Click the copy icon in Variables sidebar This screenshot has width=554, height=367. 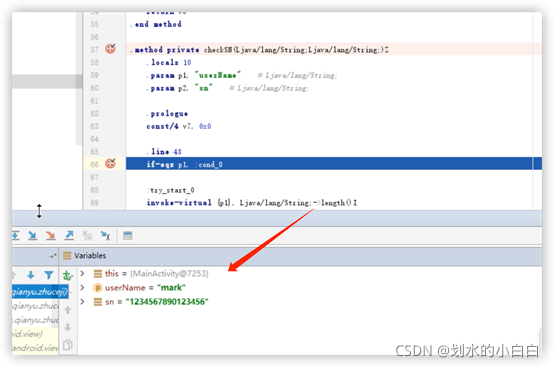click(x=68, y=344)
